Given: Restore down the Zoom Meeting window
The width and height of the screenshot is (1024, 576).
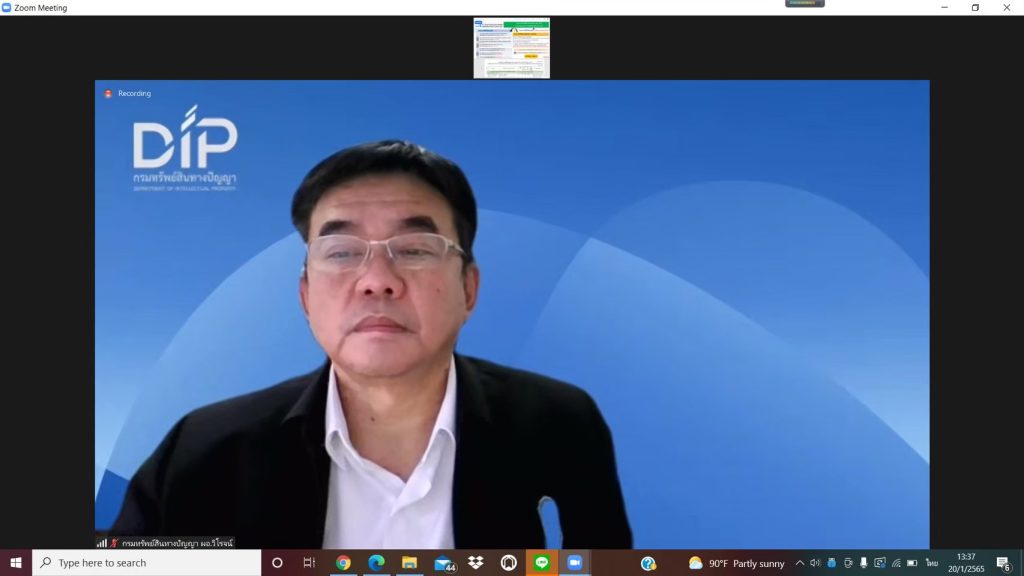Looking at the screenshot, I should (976, 8).
